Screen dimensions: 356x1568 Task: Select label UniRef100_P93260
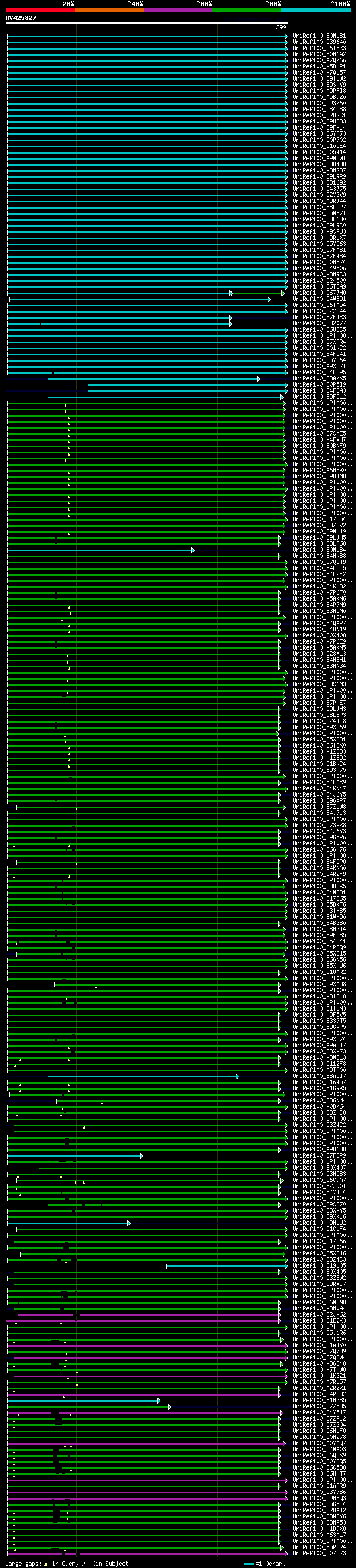(319, 103)
